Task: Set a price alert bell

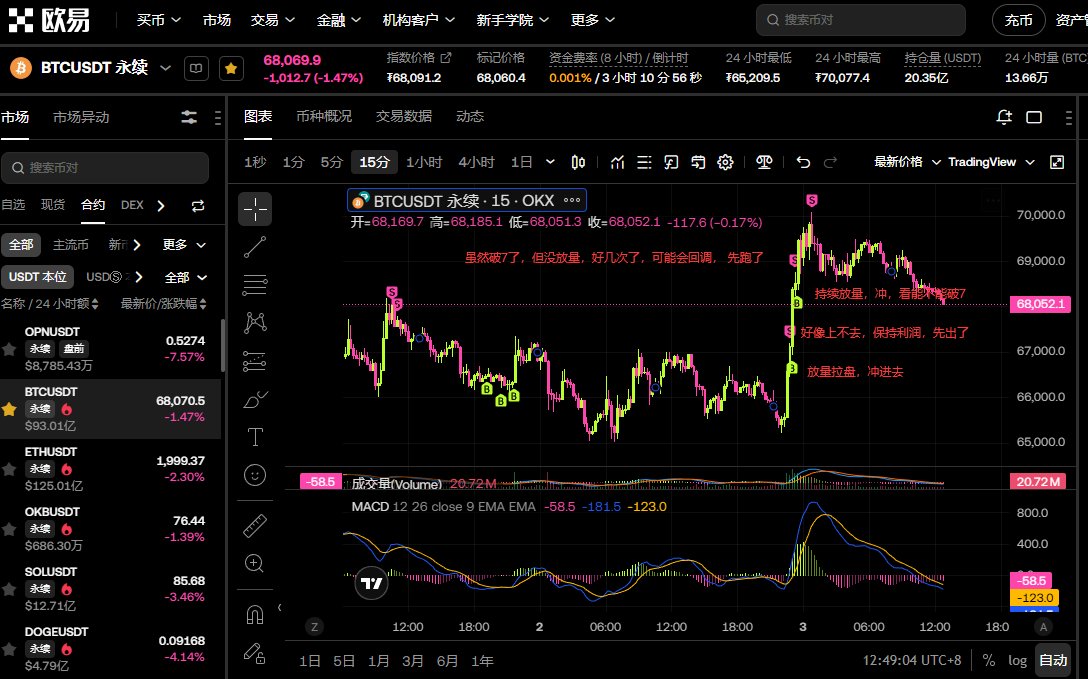Action: click(x=1004, y=117)
